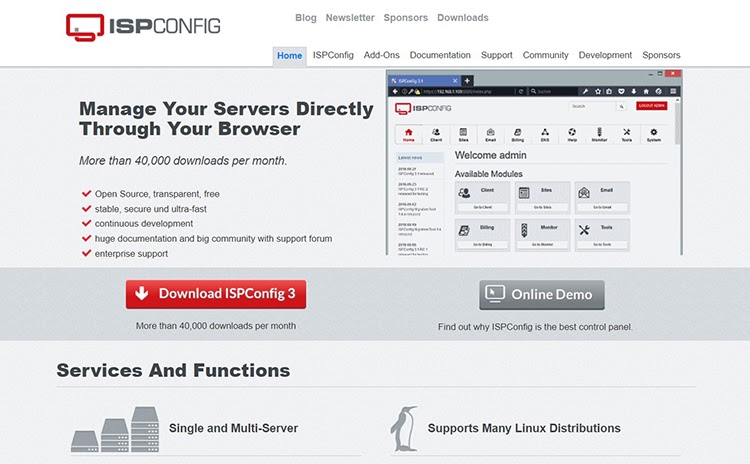Click the Pocket icon in the screenshot browser toolbar

[621, 91]
